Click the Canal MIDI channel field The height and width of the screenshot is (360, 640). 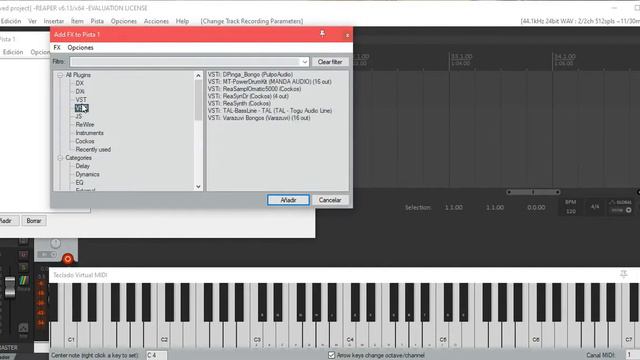tap(633, 355)
